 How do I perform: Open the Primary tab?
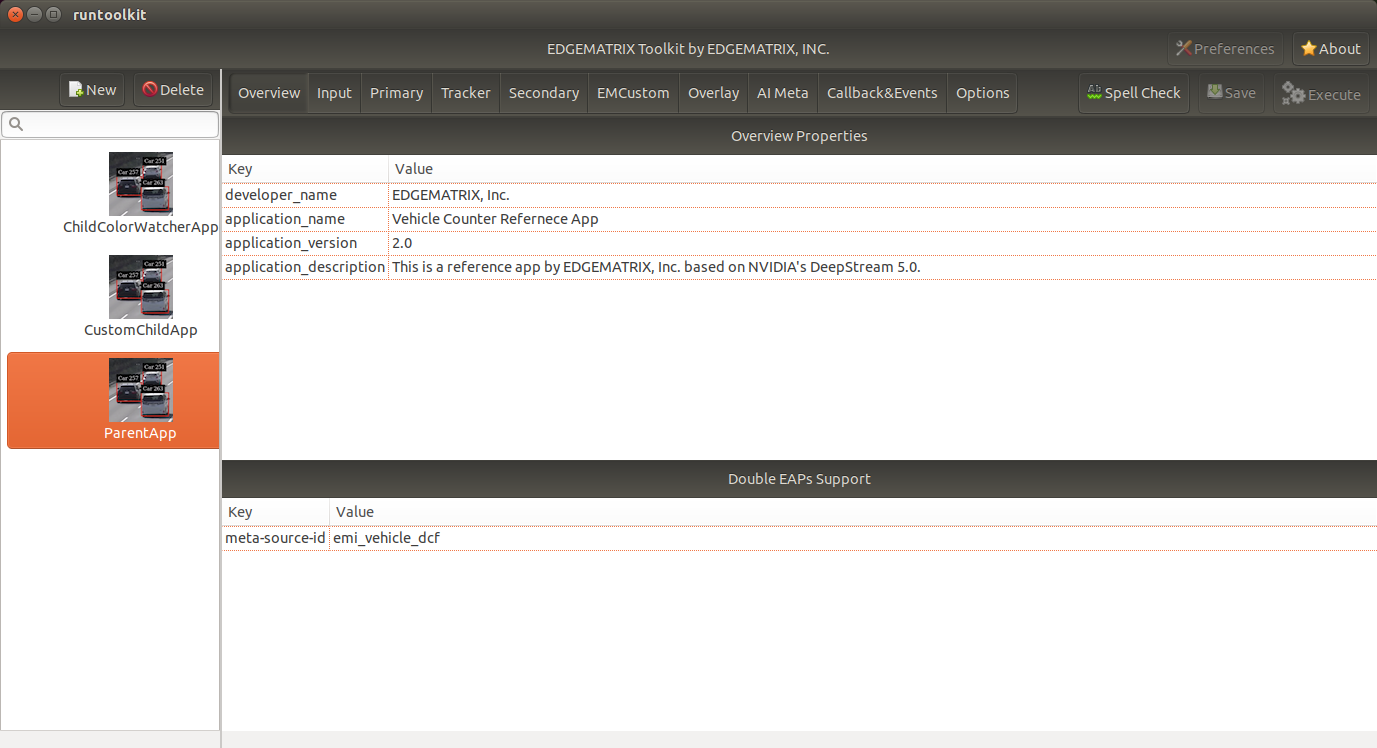click(396, 93)
